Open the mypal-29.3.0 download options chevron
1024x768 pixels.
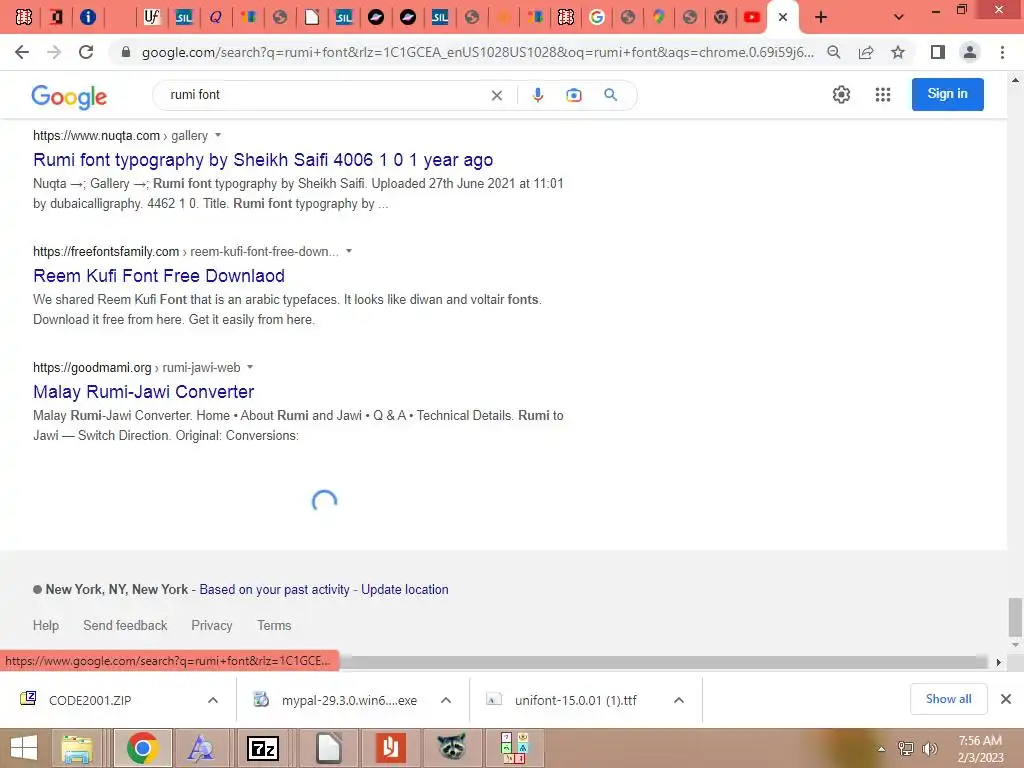[x=446, y=700]
